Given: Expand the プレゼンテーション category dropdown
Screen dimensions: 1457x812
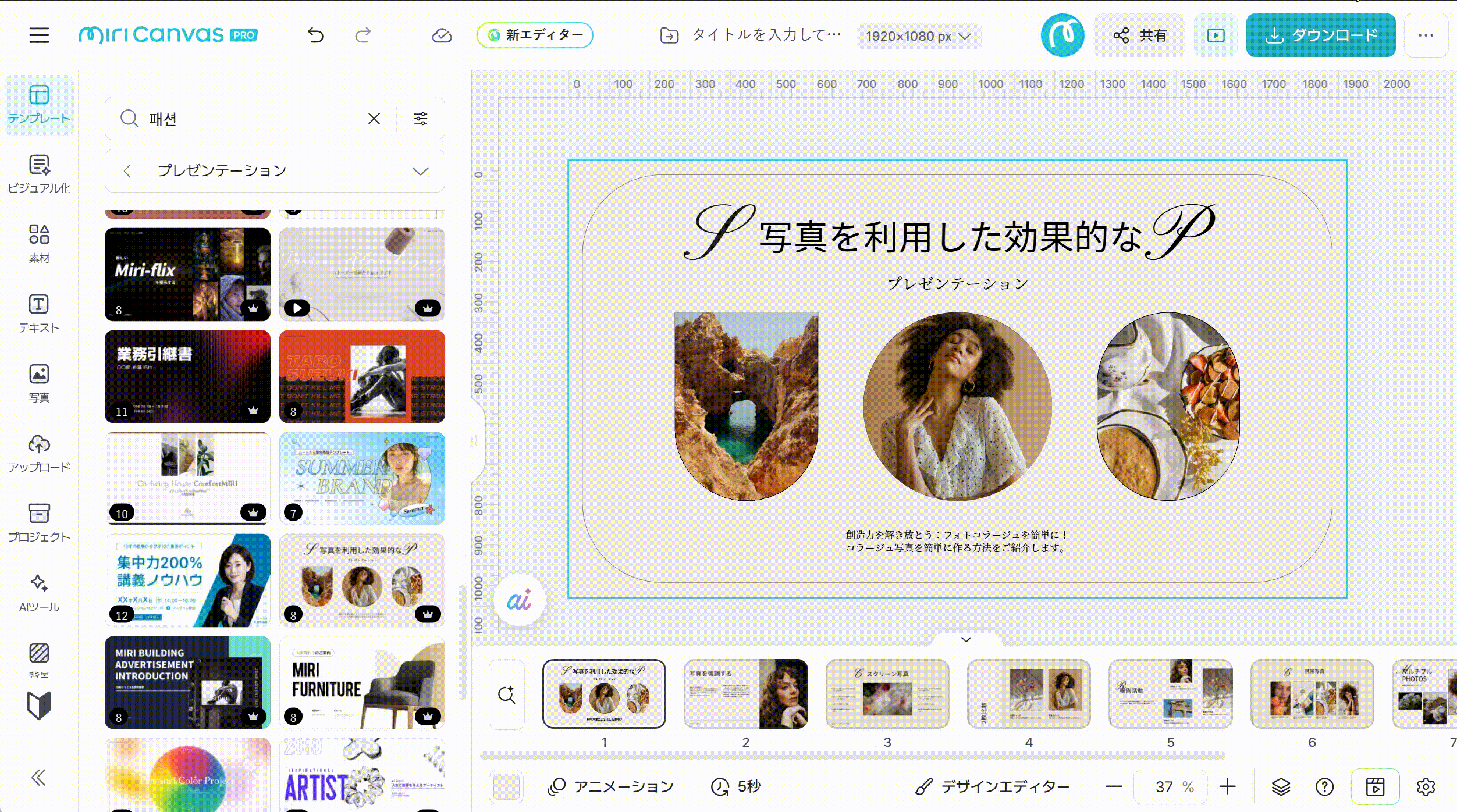Looking at the screenshot, I should pyautogui.click(x=420, y=171).
